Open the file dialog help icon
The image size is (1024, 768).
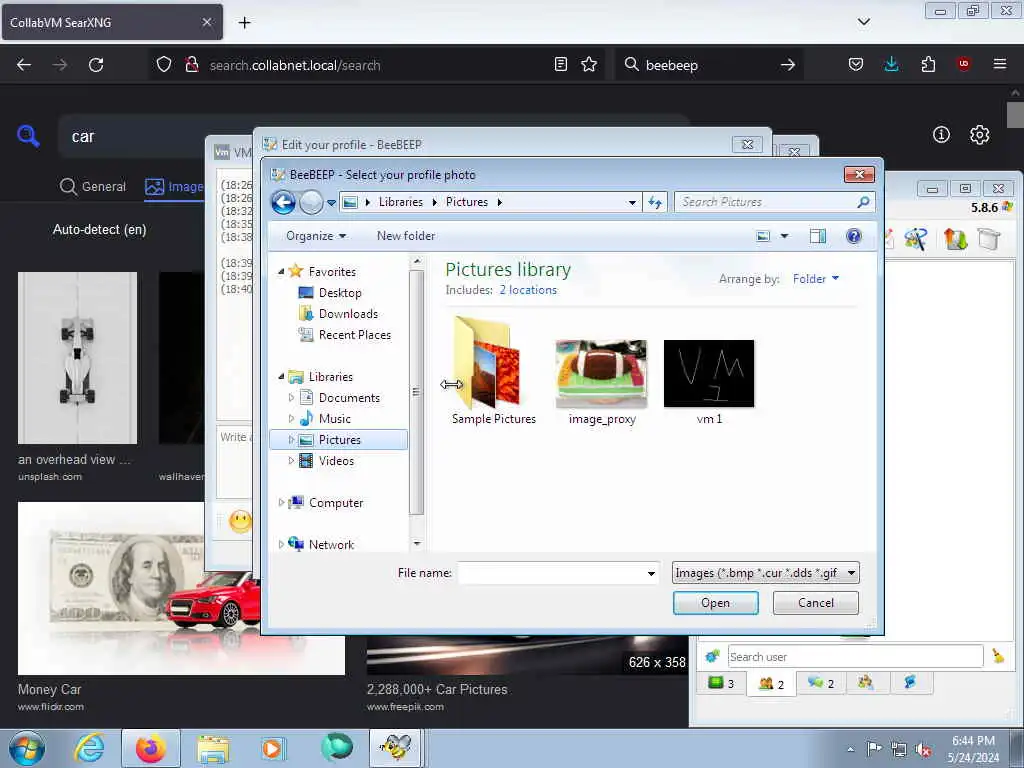pos(854,236)
